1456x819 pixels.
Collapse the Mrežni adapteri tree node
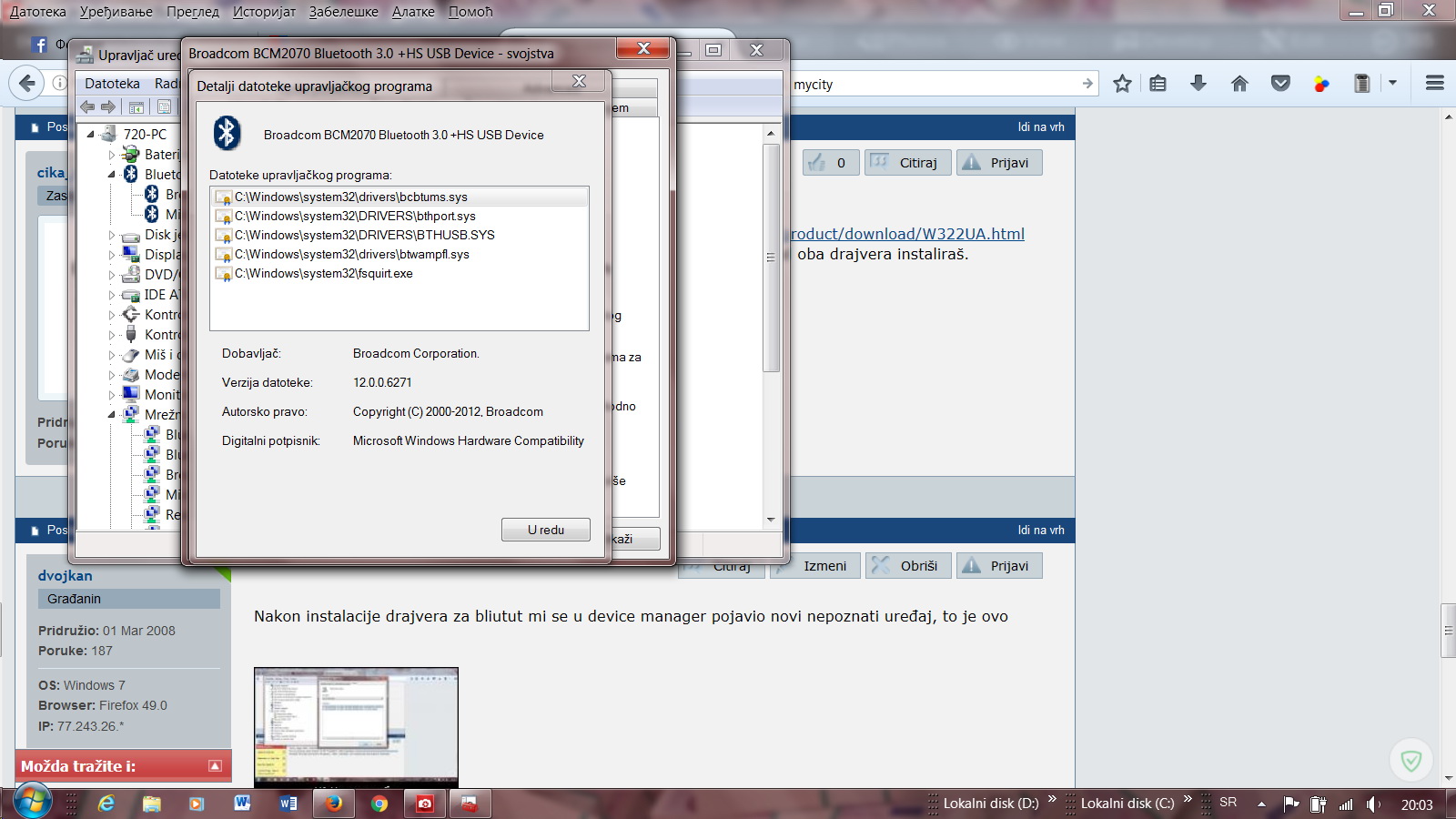pyautogui.click(x=112, y=414)
